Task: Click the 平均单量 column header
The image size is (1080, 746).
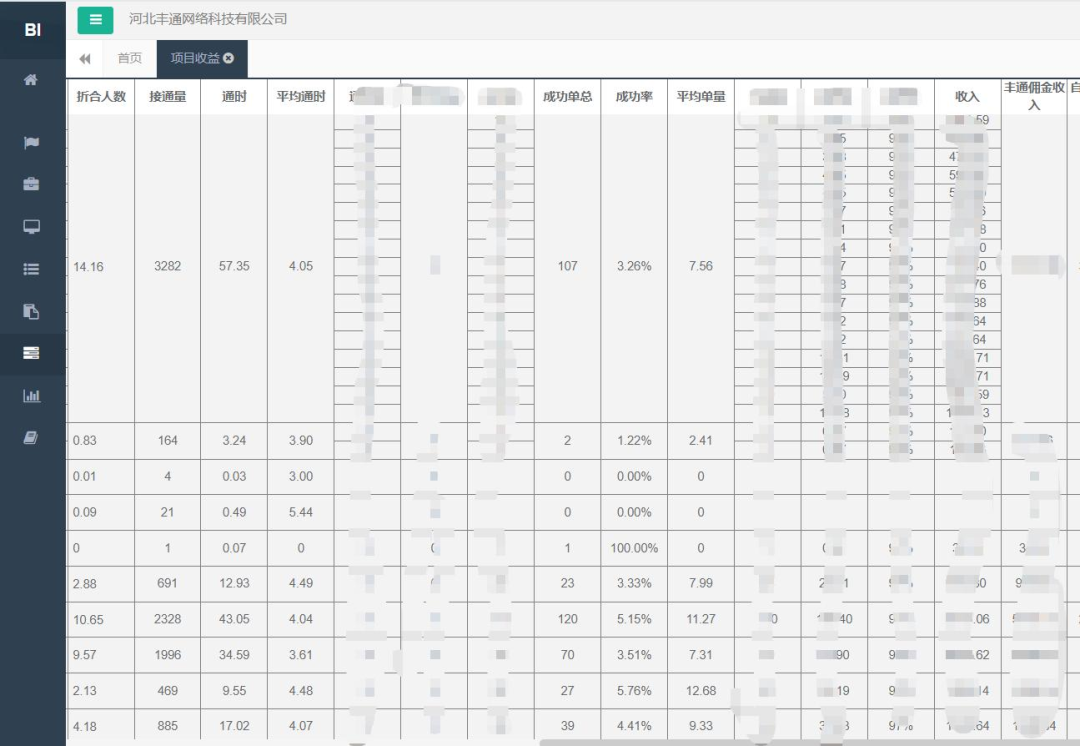Action: 701,96
